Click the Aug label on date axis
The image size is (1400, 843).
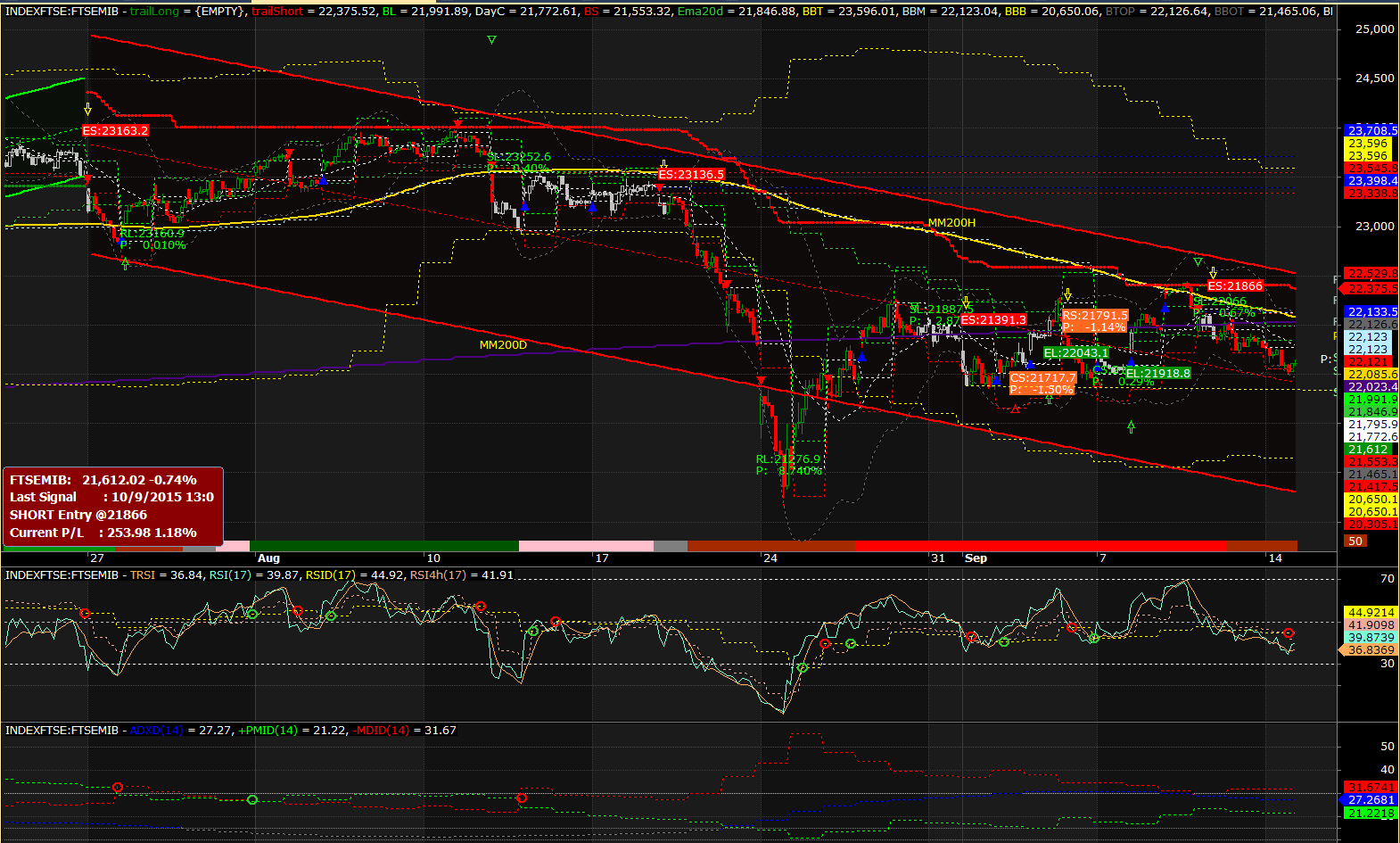(268, 558)
